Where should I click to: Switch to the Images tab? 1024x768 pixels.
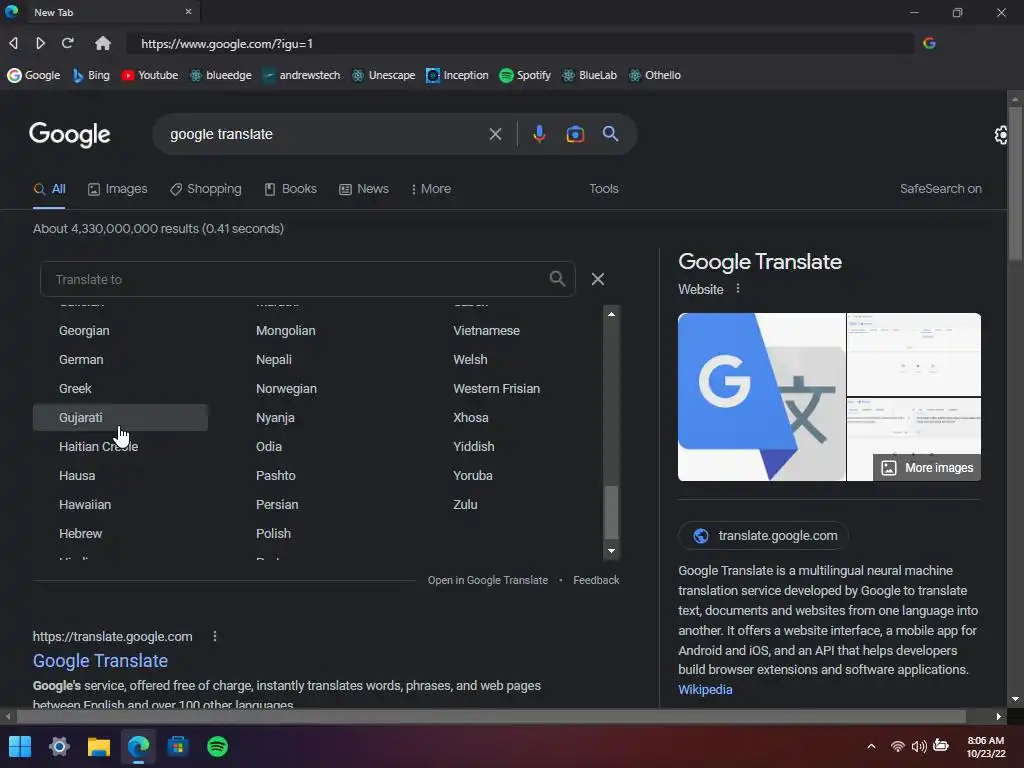[118, 189]
